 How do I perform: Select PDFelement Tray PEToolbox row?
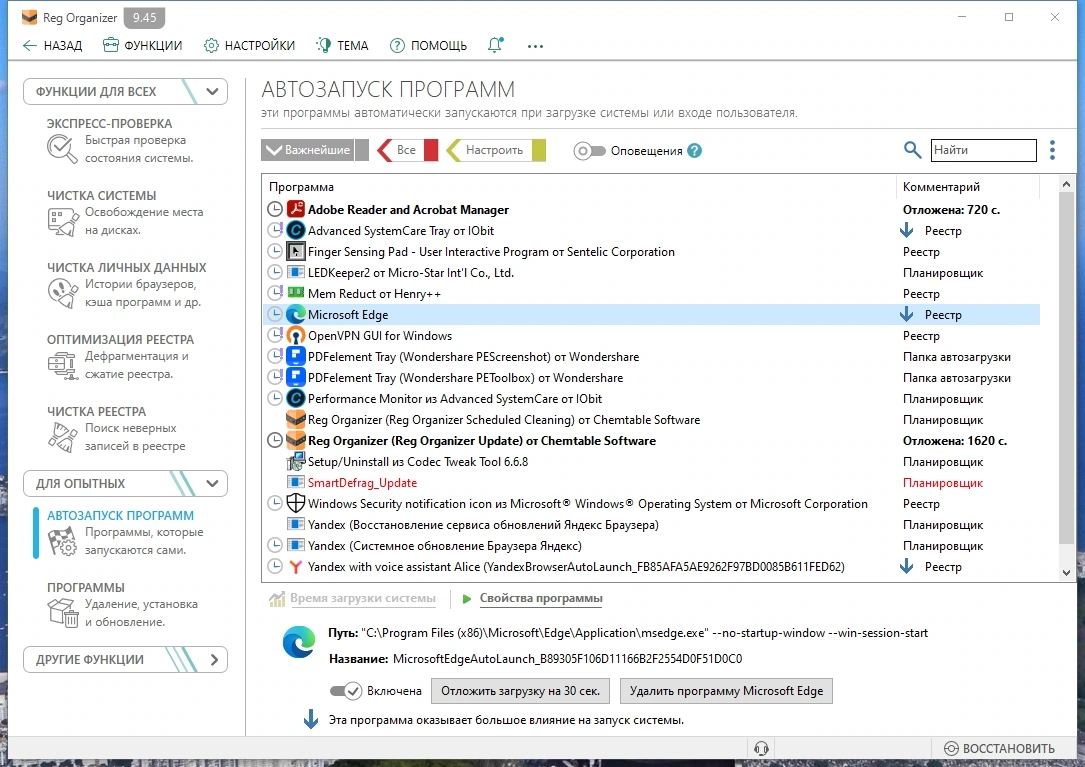[651, 377]
